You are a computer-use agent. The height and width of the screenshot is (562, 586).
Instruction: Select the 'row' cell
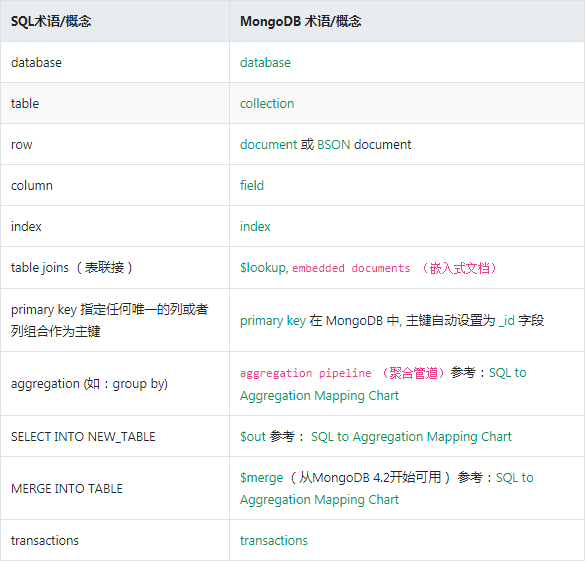[115, 144]
